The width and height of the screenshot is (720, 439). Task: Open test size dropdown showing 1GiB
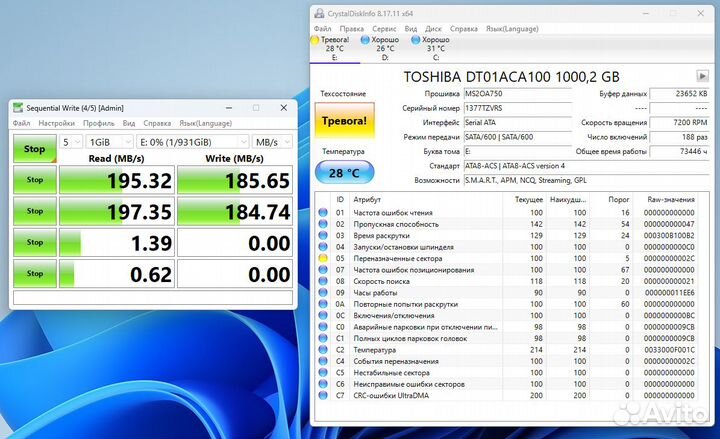(109, 142)
